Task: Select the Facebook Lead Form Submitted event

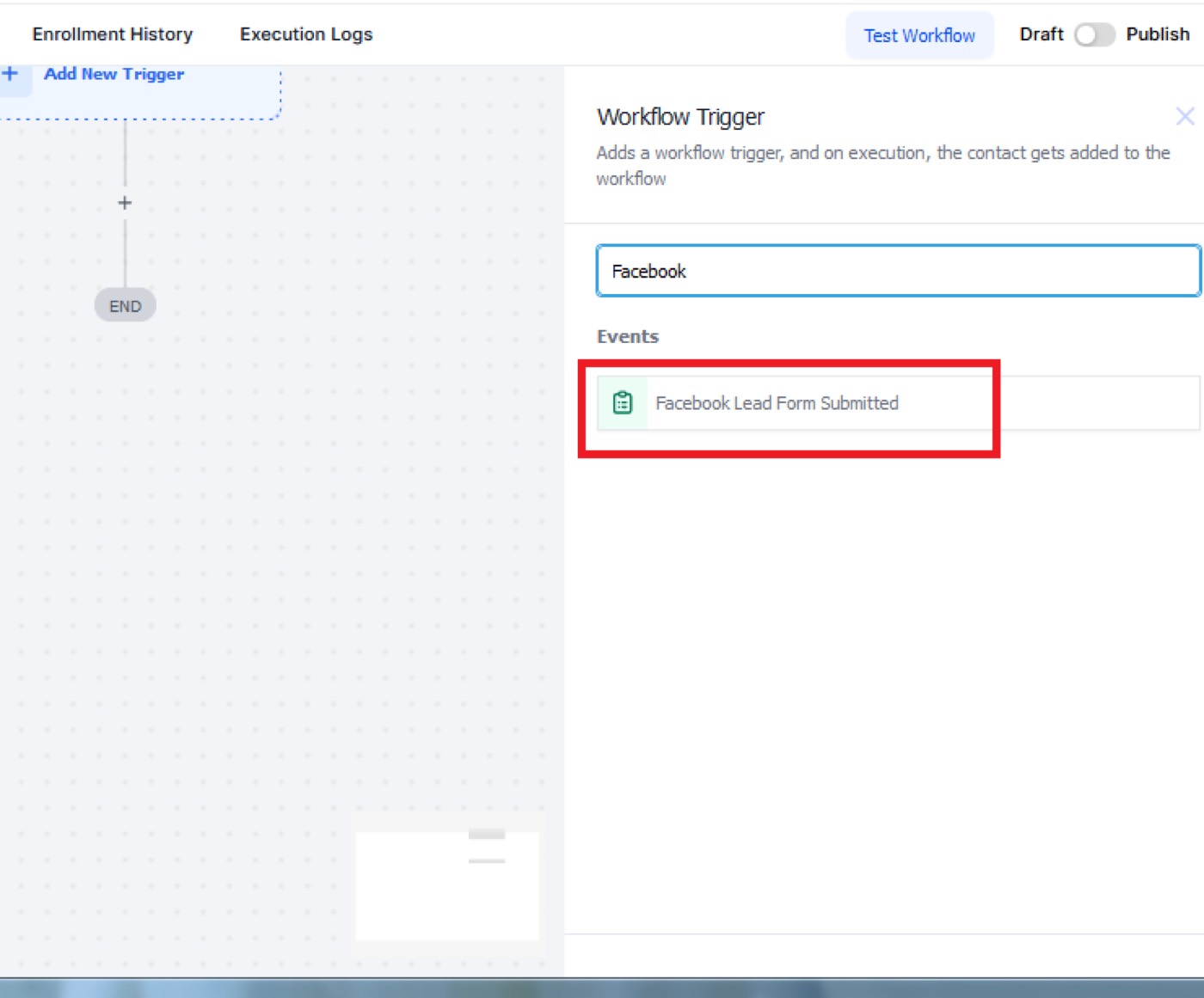Action: [x=898, y=402]
